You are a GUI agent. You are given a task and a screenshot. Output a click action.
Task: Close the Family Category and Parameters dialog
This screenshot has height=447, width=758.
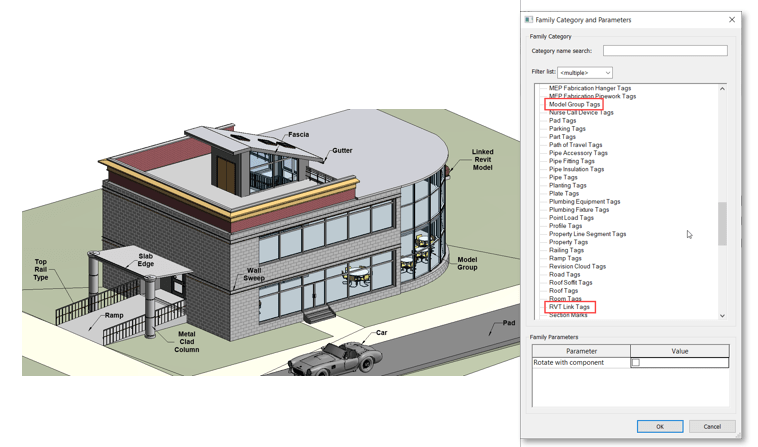[732, 19]
